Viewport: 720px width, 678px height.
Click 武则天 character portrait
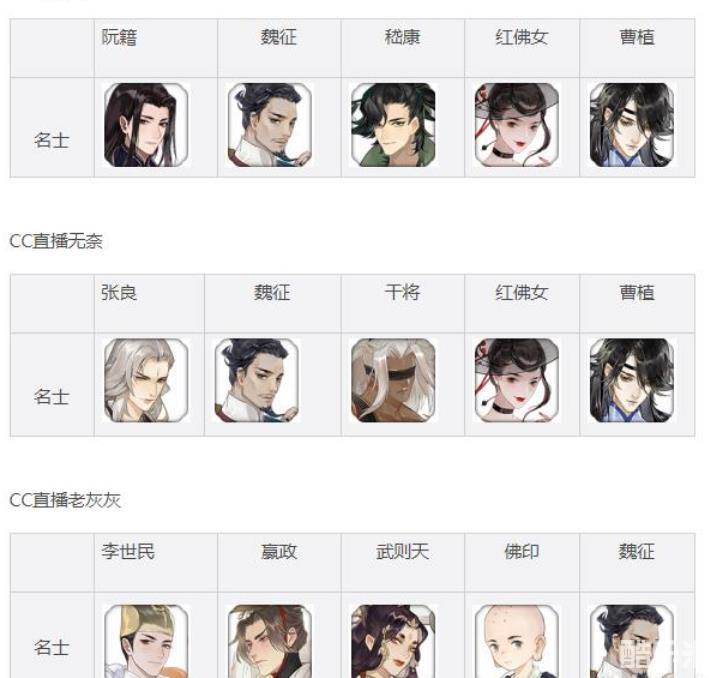tap(393, 641)
